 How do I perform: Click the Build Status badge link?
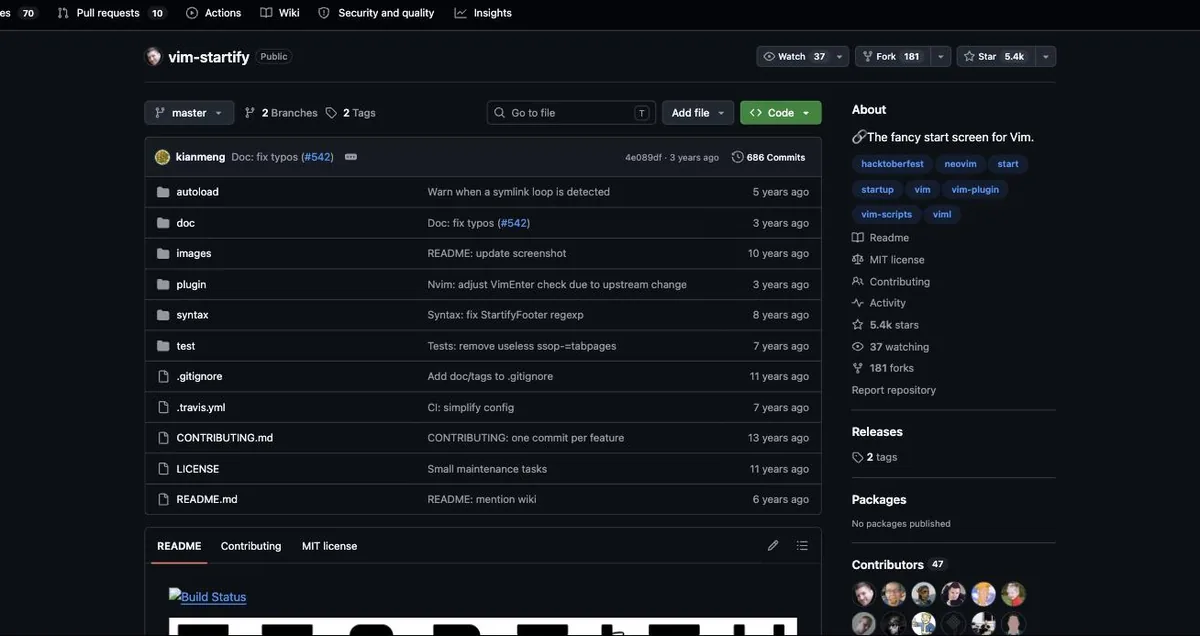207,596
